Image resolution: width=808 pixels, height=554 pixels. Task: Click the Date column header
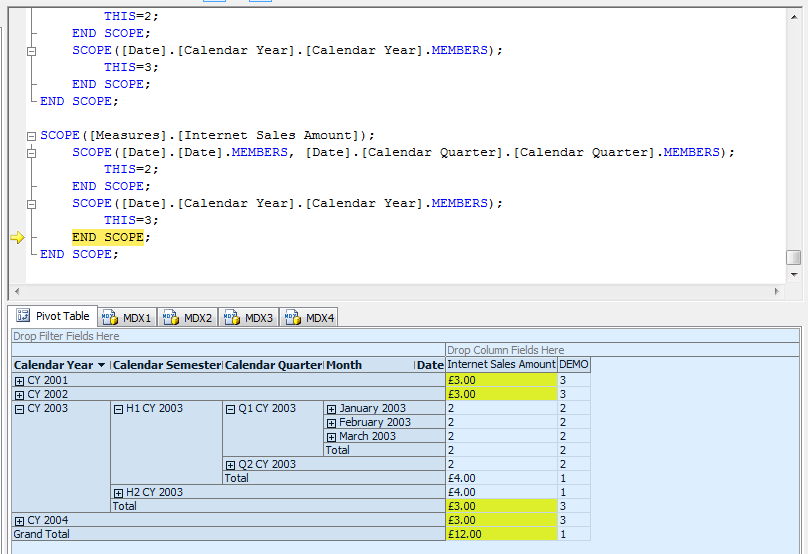(430, 365)
